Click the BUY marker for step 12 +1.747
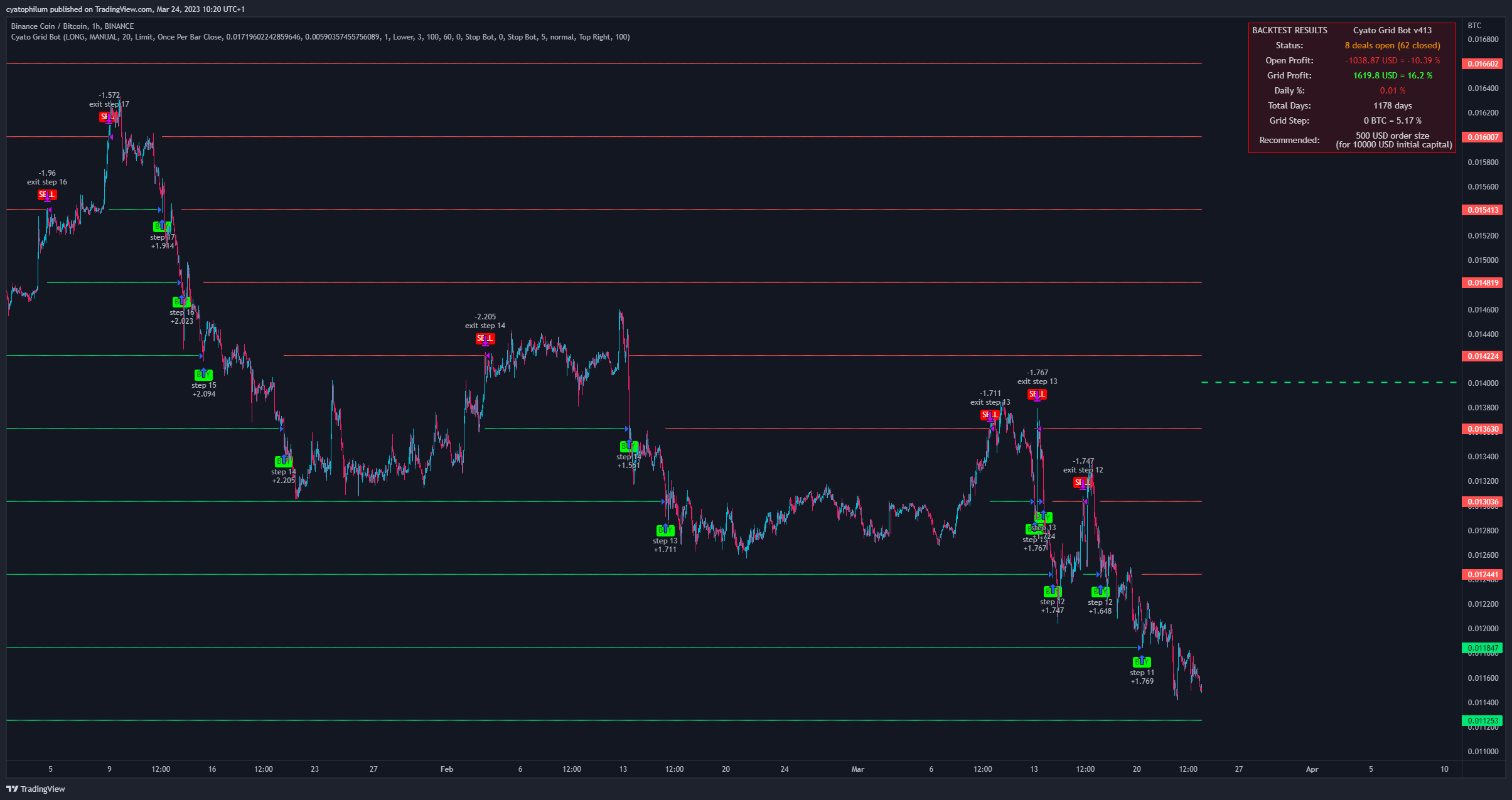Screen dimensions: 1512x800 point(1053,591)
